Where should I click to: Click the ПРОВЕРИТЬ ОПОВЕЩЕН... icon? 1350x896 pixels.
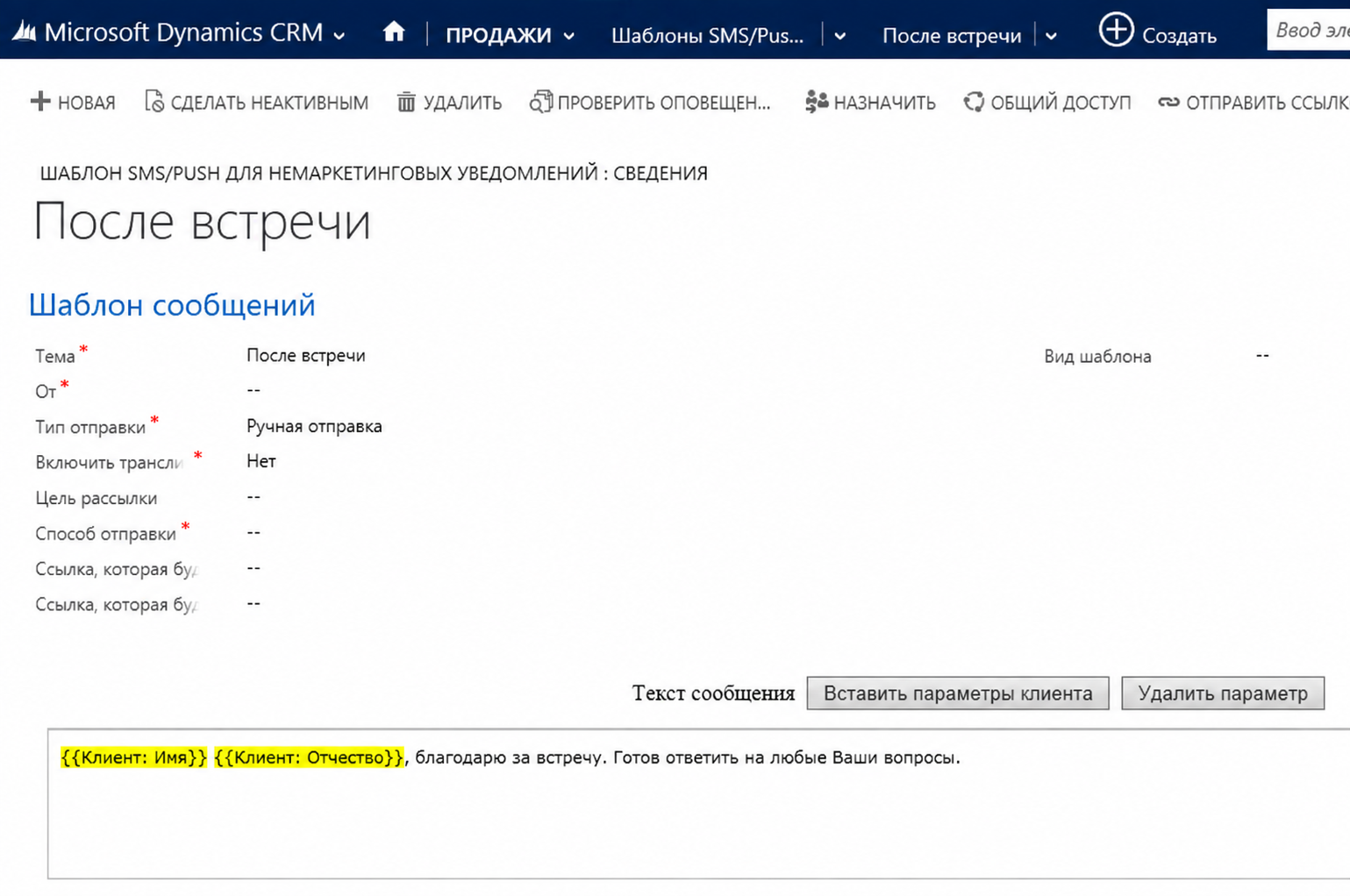click(541, 102)
